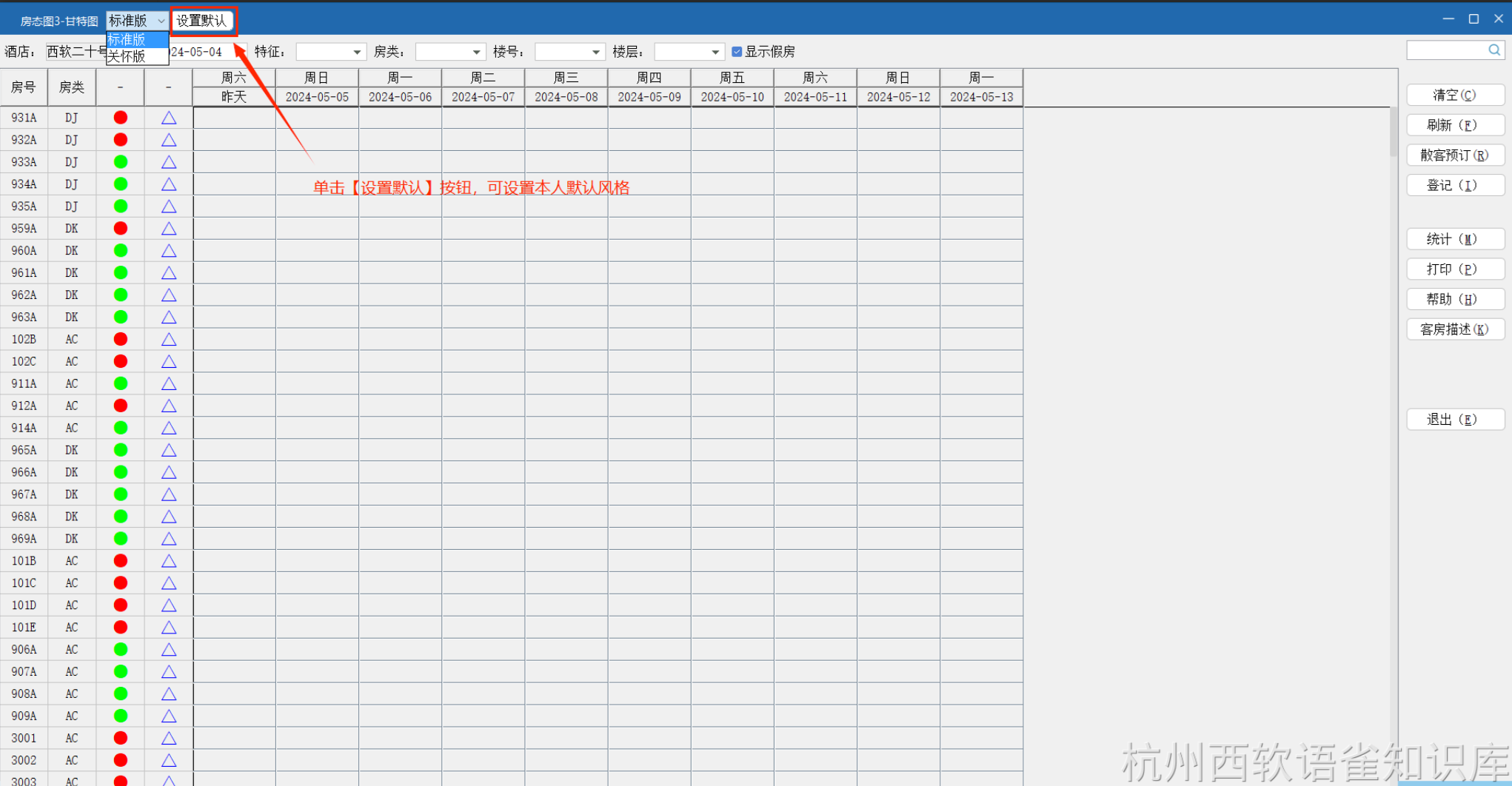Click room number 3002
This screenshot has width=1512, height=786.
click(x=24, y=760)
